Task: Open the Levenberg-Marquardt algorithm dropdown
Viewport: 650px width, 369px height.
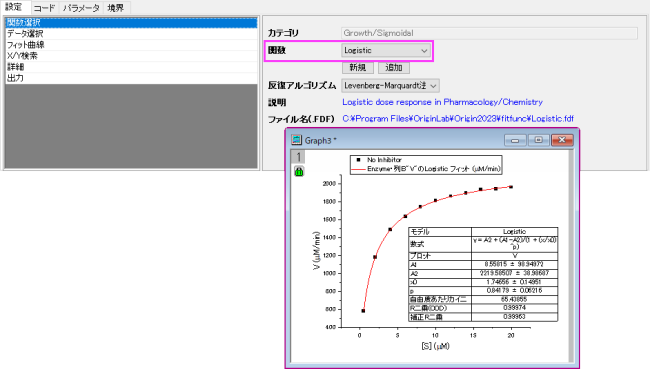Action: coord(390,86)
